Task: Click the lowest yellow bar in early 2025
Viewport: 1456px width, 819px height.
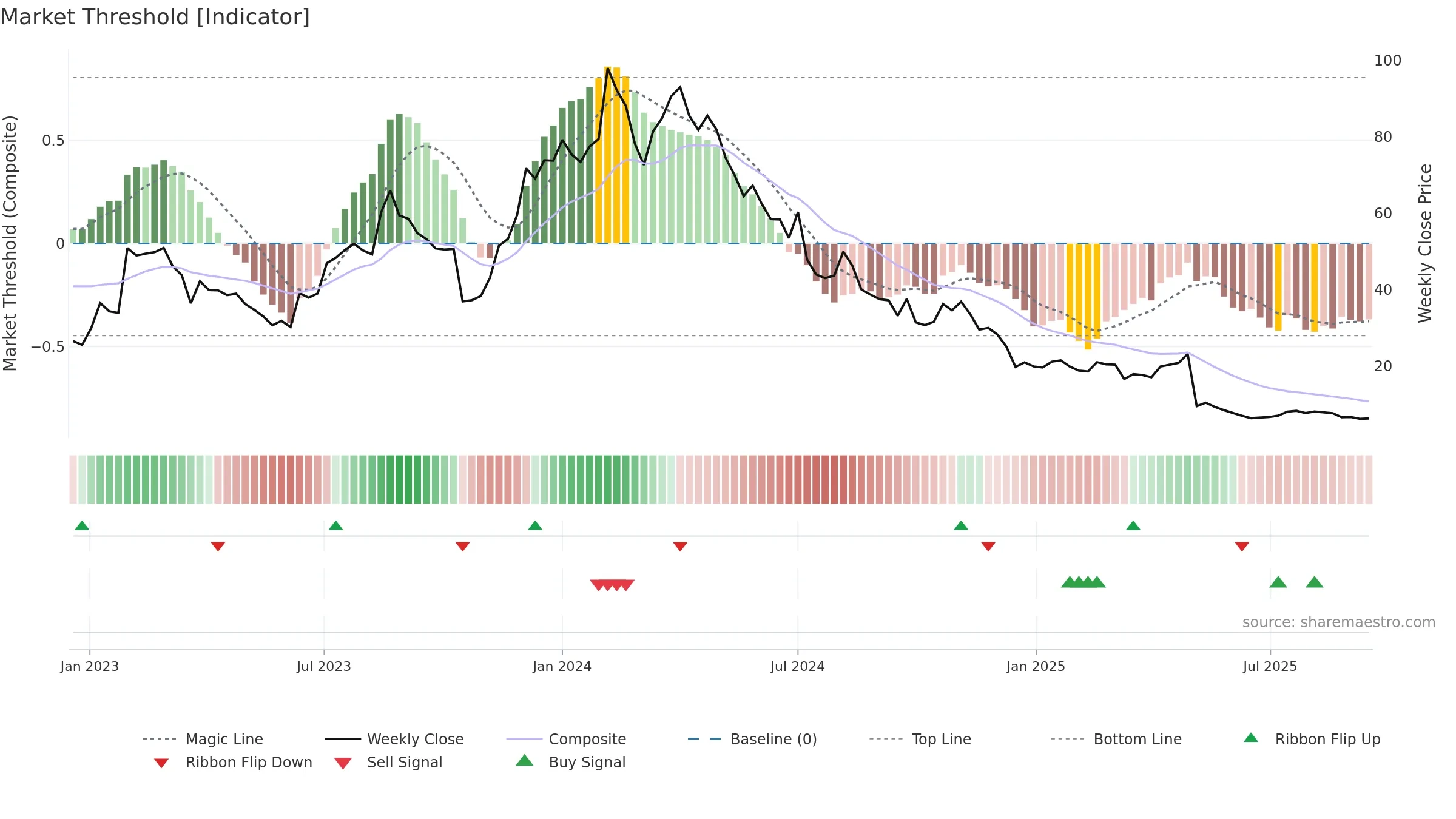Action: (x=1088, y=297)
